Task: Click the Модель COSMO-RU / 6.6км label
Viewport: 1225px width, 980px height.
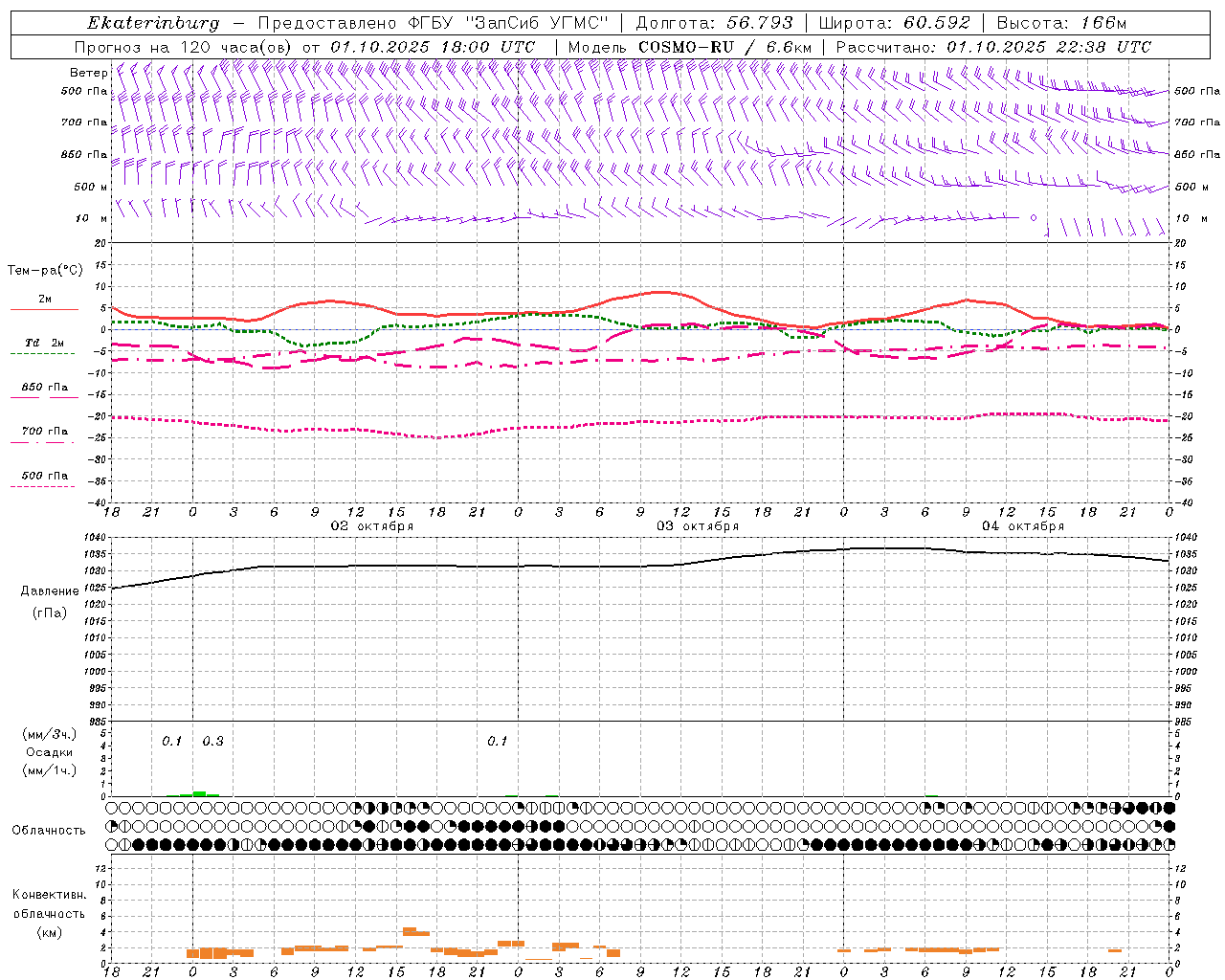Action: click(689, 47)
